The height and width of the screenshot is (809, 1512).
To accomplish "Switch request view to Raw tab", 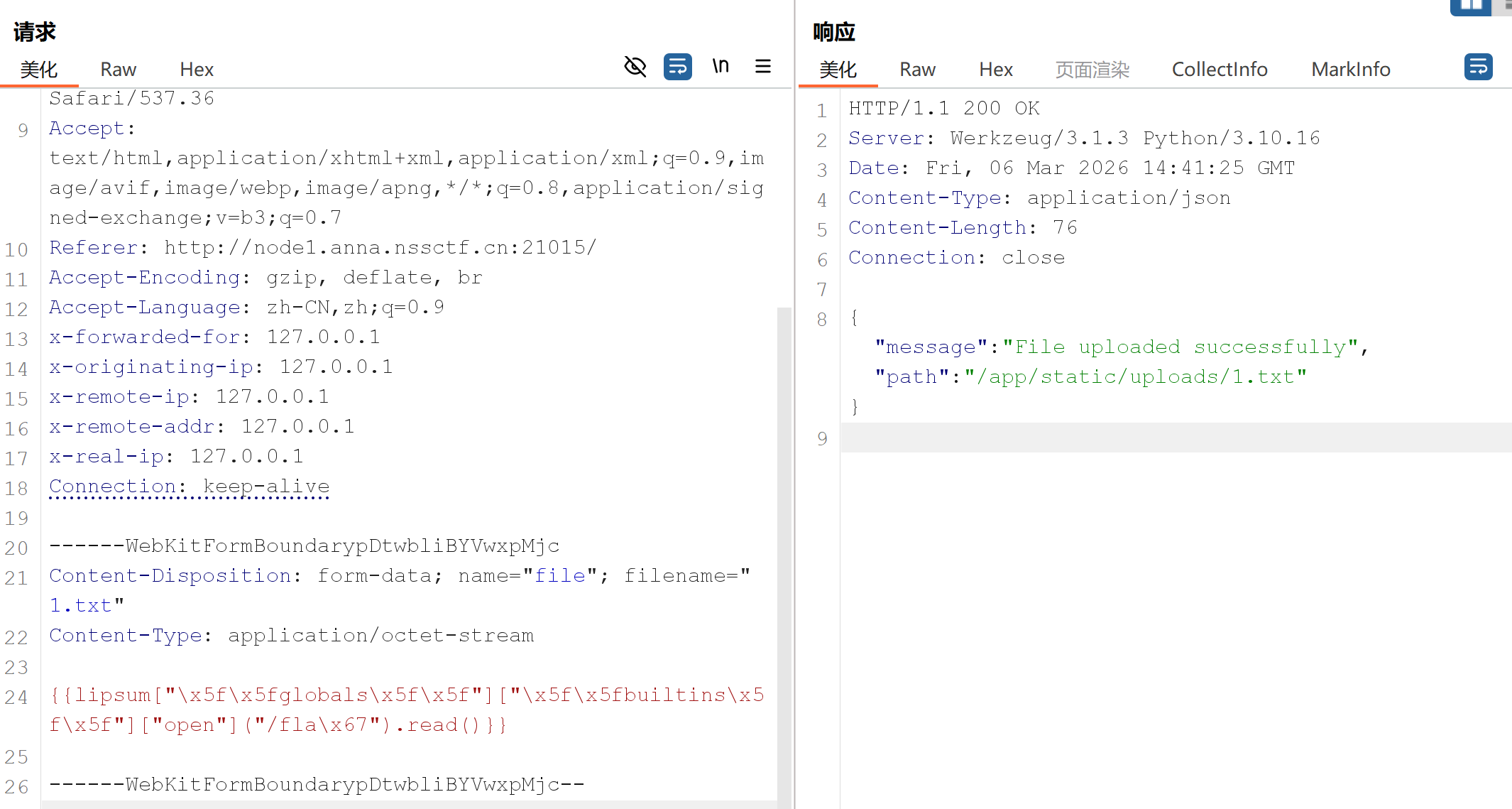I will click(x=118, y=70).
